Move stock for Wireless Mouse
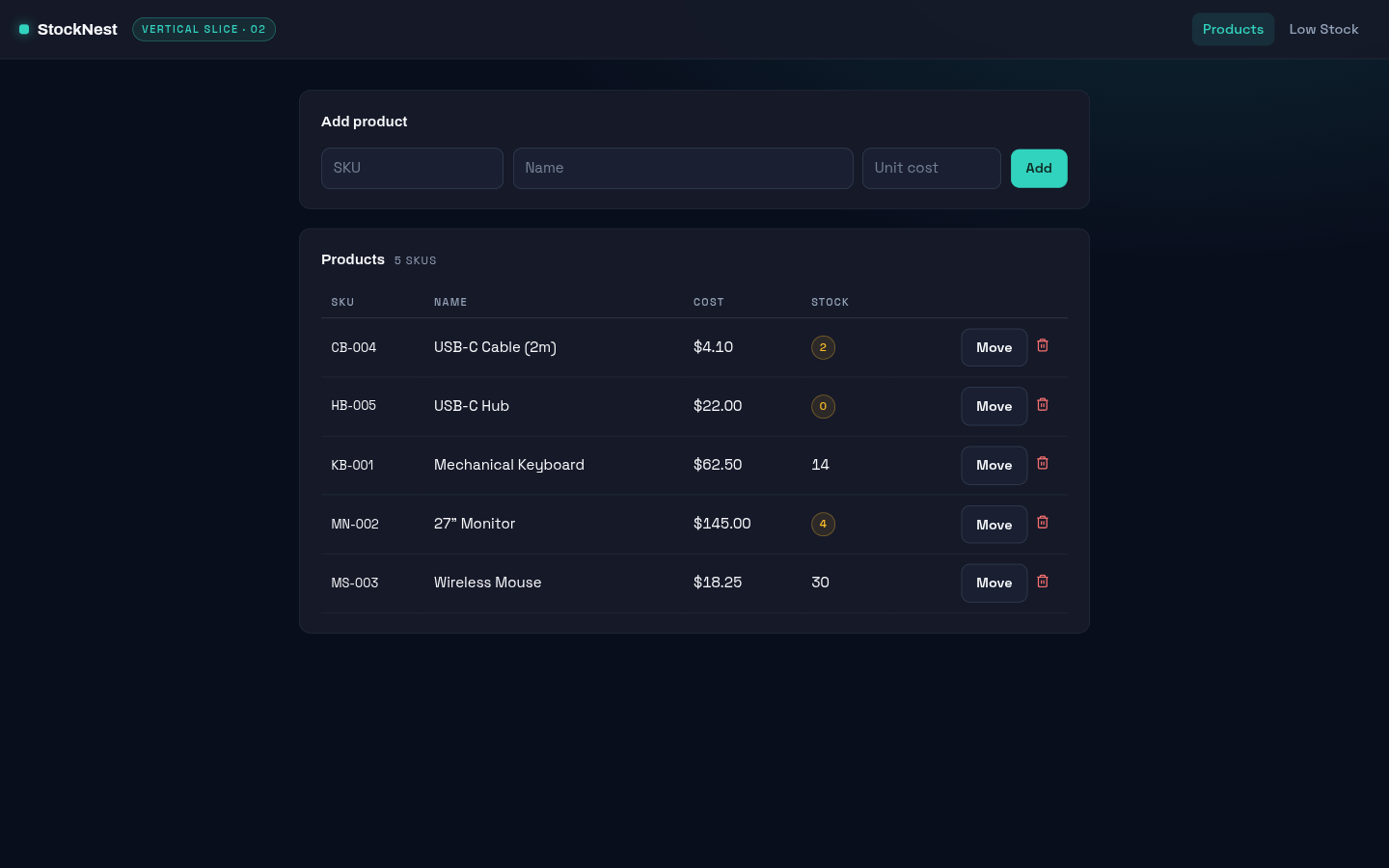 [x=994, y=583]
